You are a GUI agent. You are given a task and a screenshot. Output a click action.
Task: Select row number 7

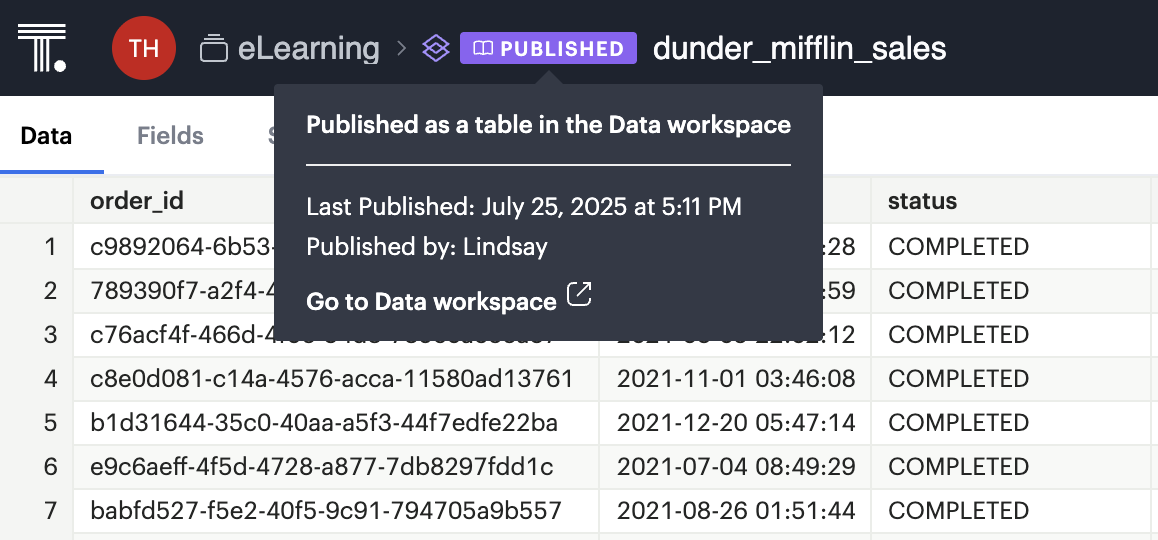tap(50, 511)
